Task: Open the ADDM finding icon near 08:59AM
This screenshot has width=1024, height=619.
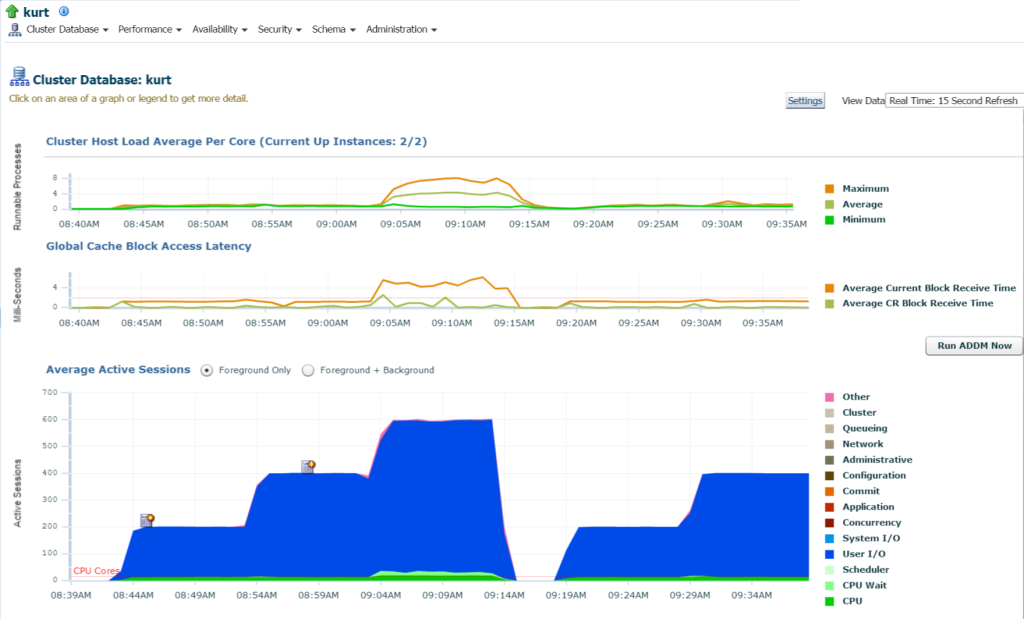Action: tap(308, 466)
